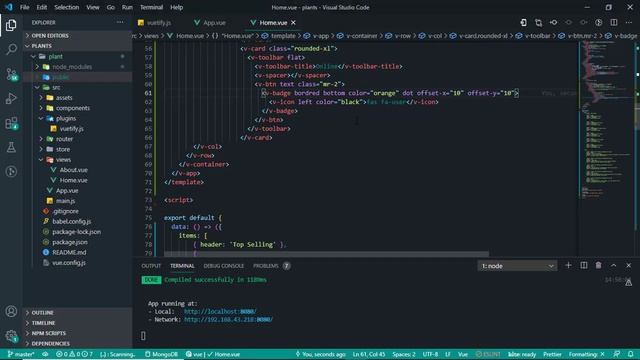This screenshot has height=360, width=640.
Task: Click 'Ln 61, Col 45' cursor position
Action: click(369, 354)
